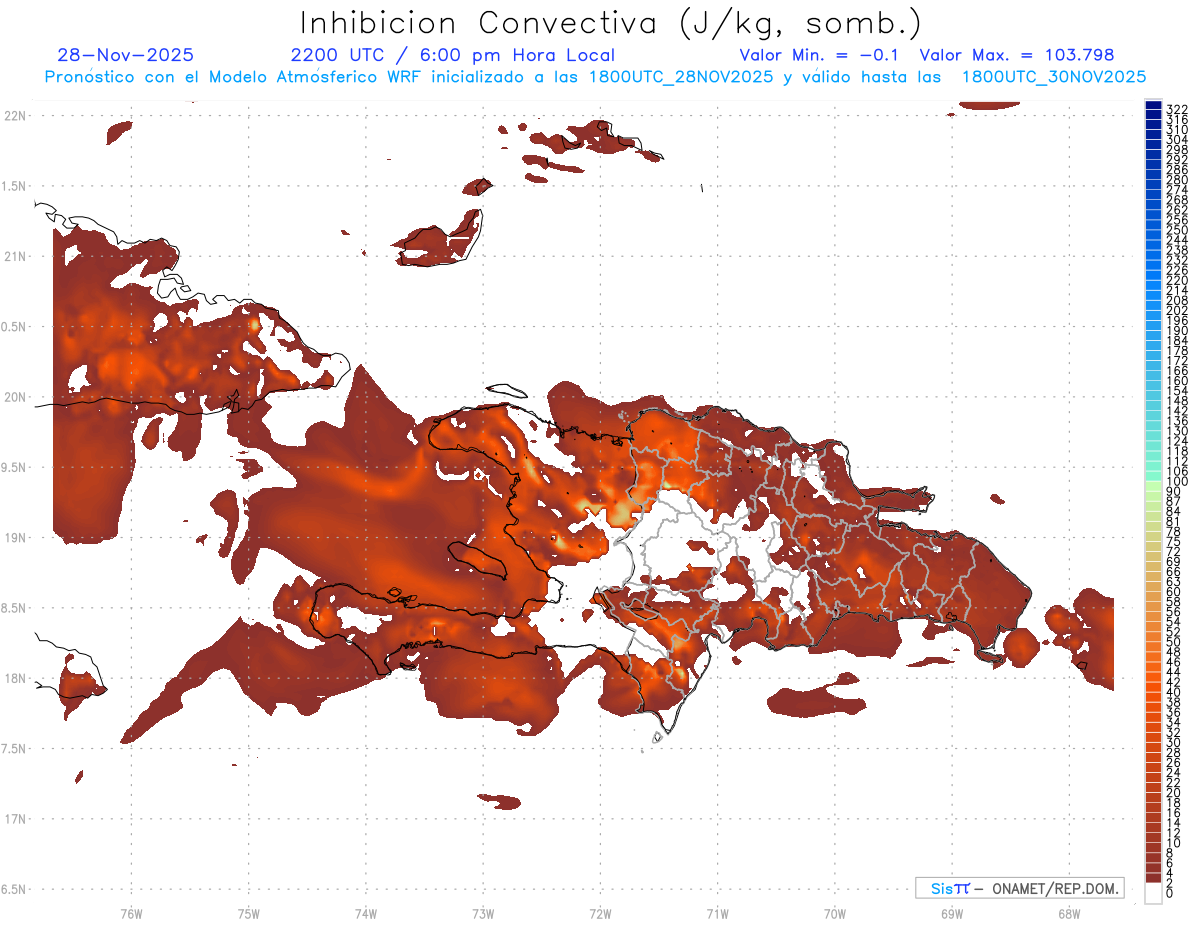Click the '10' value on the color scale
Viewport: 1200px width, 927px height.
coord(1173,843)
